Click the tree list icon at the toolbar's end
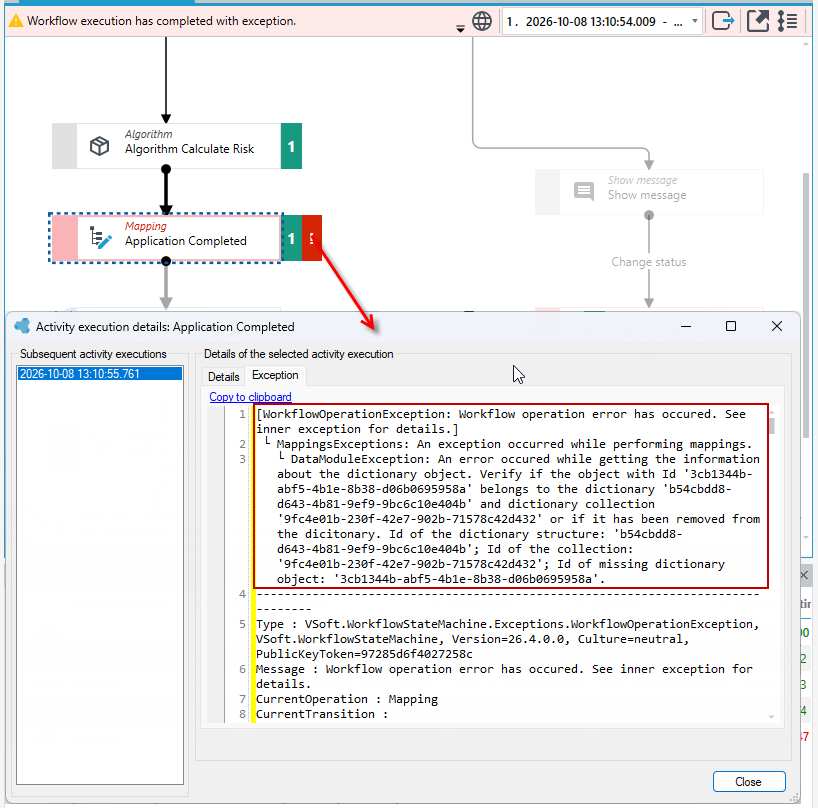818x808 pixels. (787, 21)
